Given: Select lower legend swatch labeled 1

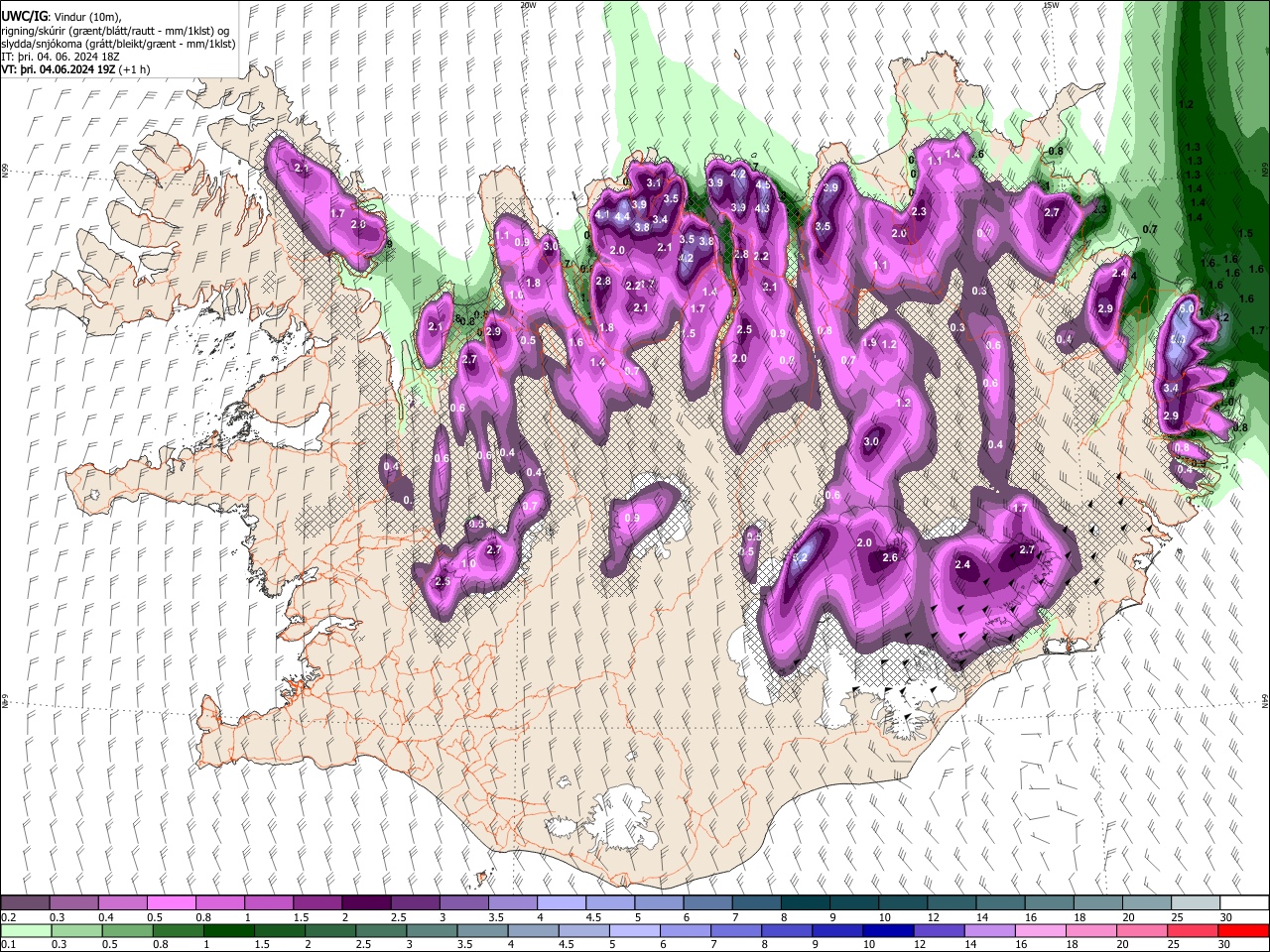Looking at the screenshot, I should point(228,930).
